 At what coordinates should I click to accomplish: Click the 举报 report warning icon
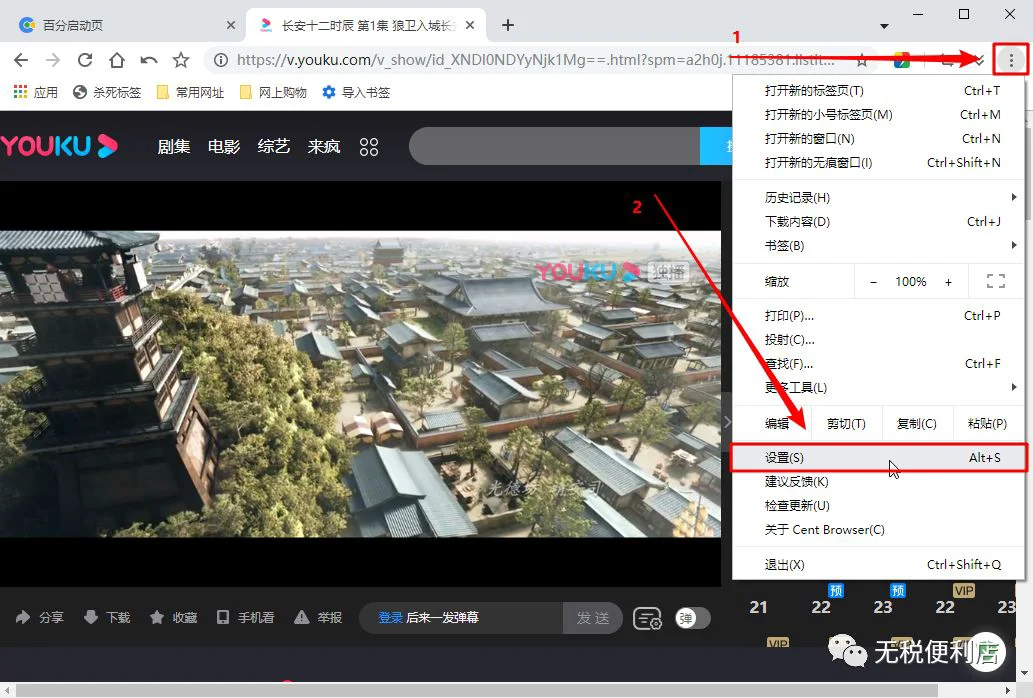(x=302, y=618)
